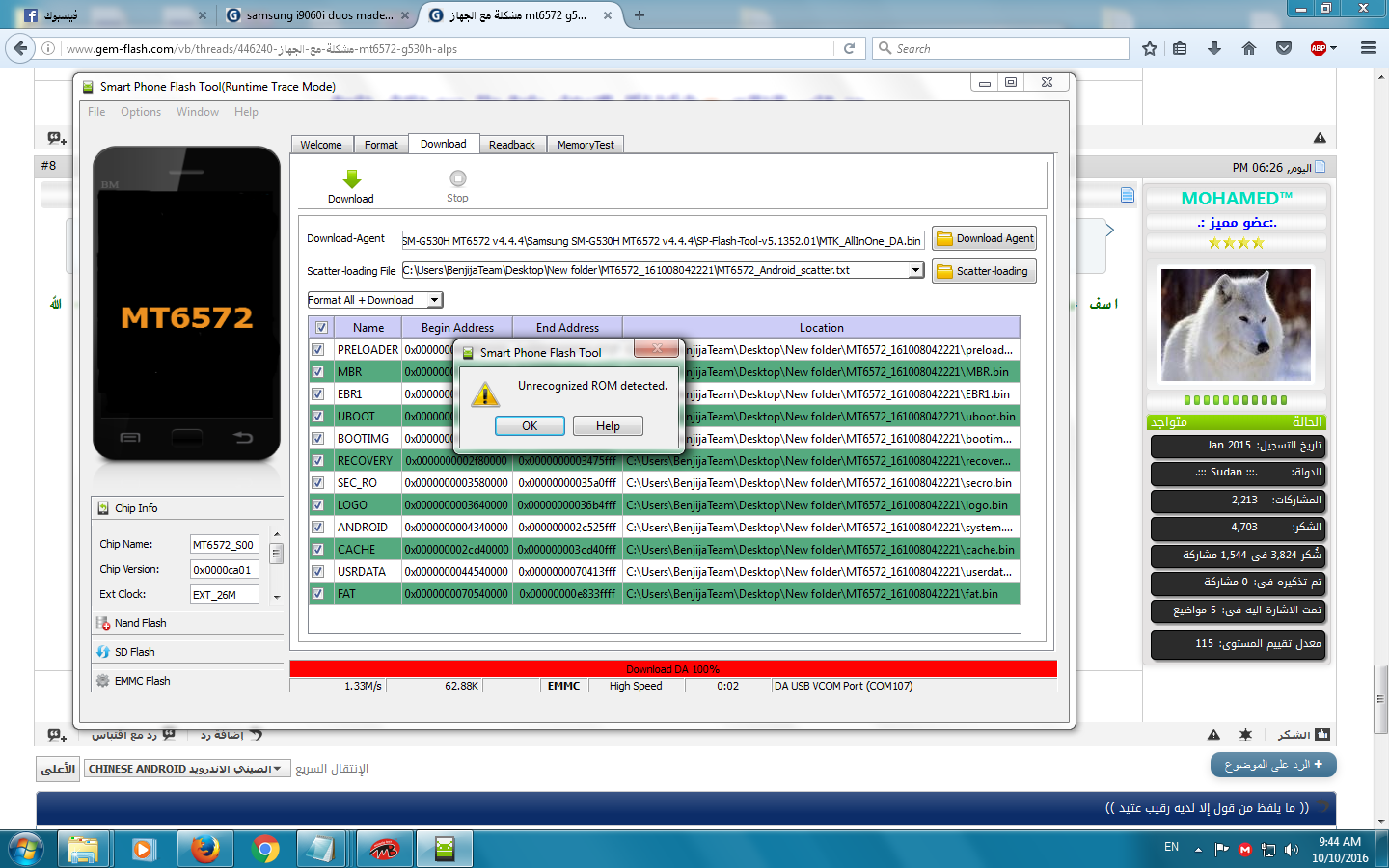Uncheck the ANDROID partition checkbox
This screenshot has height=868, width=1389.
[317, 528]
